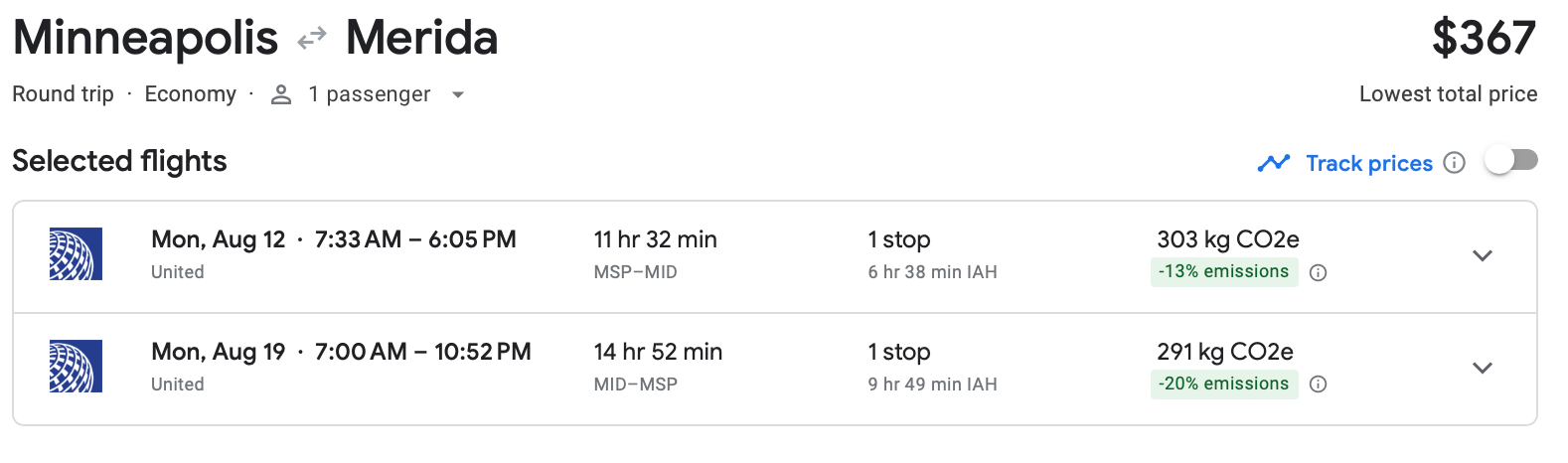
Task: Select the 7:00 AM – 10:52 PM flight time
Action: [x=422, y=352]
